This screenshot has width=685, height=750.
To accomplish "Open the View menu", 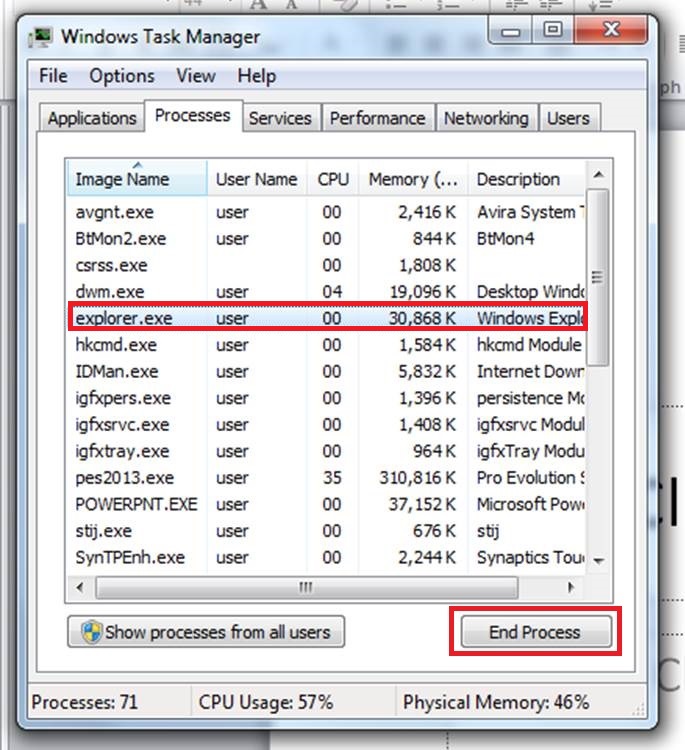I will pyautogui.click(x=196, y=76).
